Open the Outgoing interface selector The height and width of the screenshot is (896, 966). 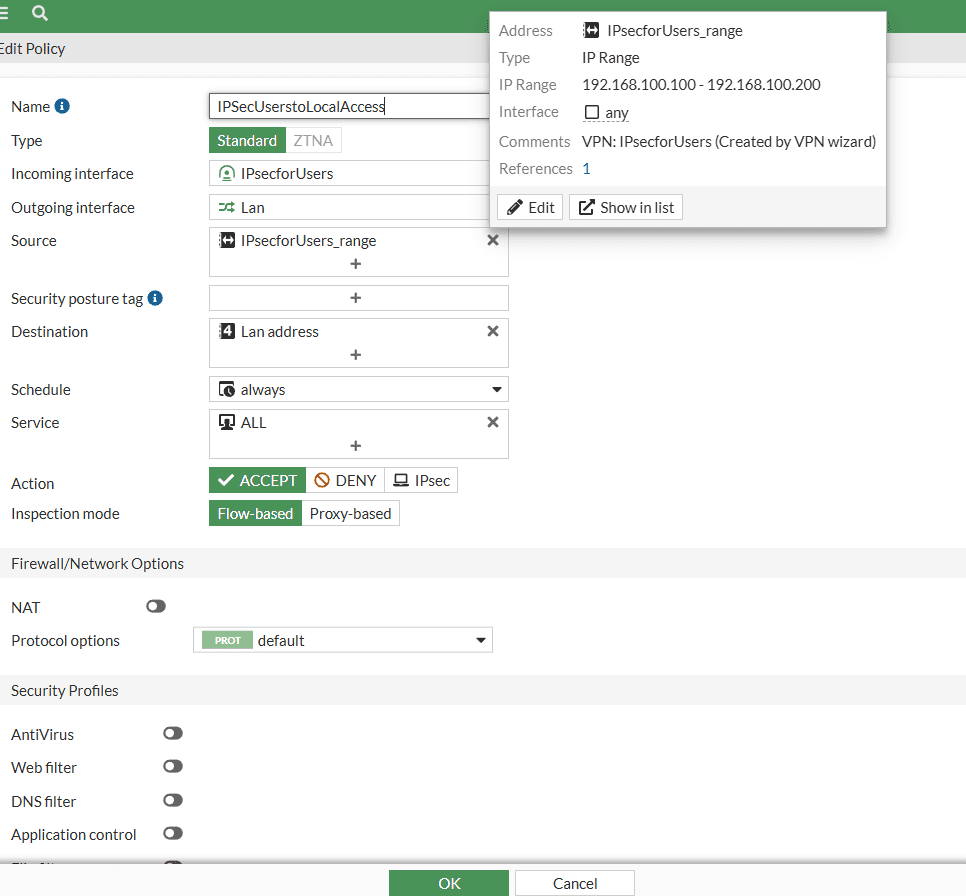pyautogui.click(x=350, y=208)
